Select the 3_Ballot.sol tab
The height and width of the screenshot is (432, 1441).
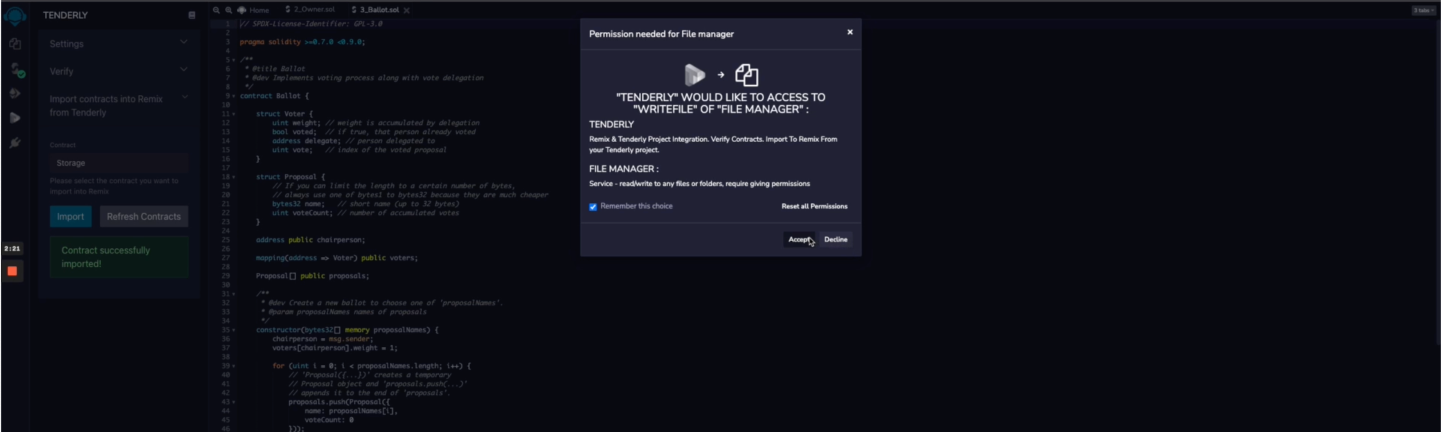377,9
